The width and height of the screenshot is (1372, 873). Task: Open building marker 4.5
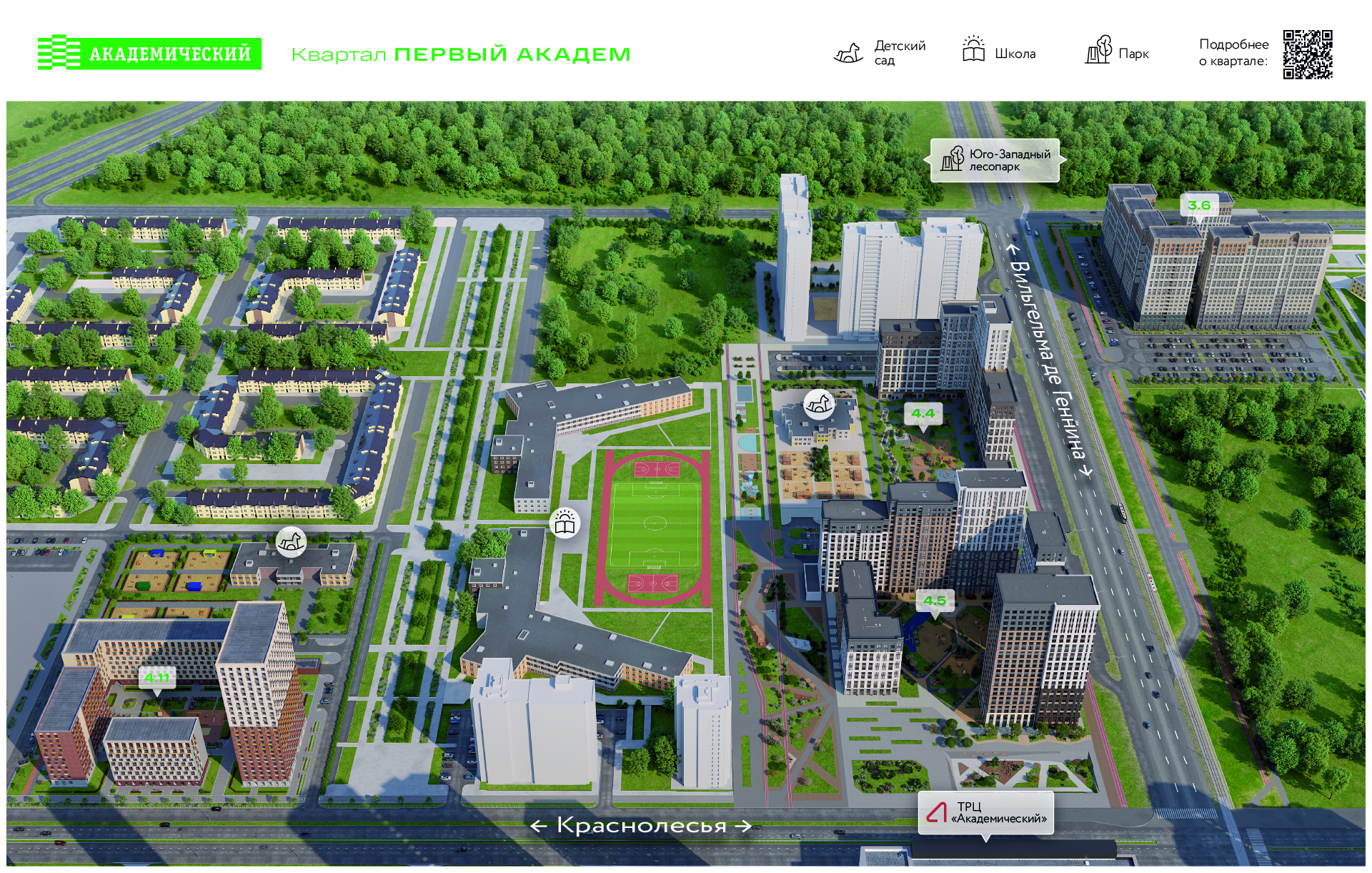click(x=934, y=601)
